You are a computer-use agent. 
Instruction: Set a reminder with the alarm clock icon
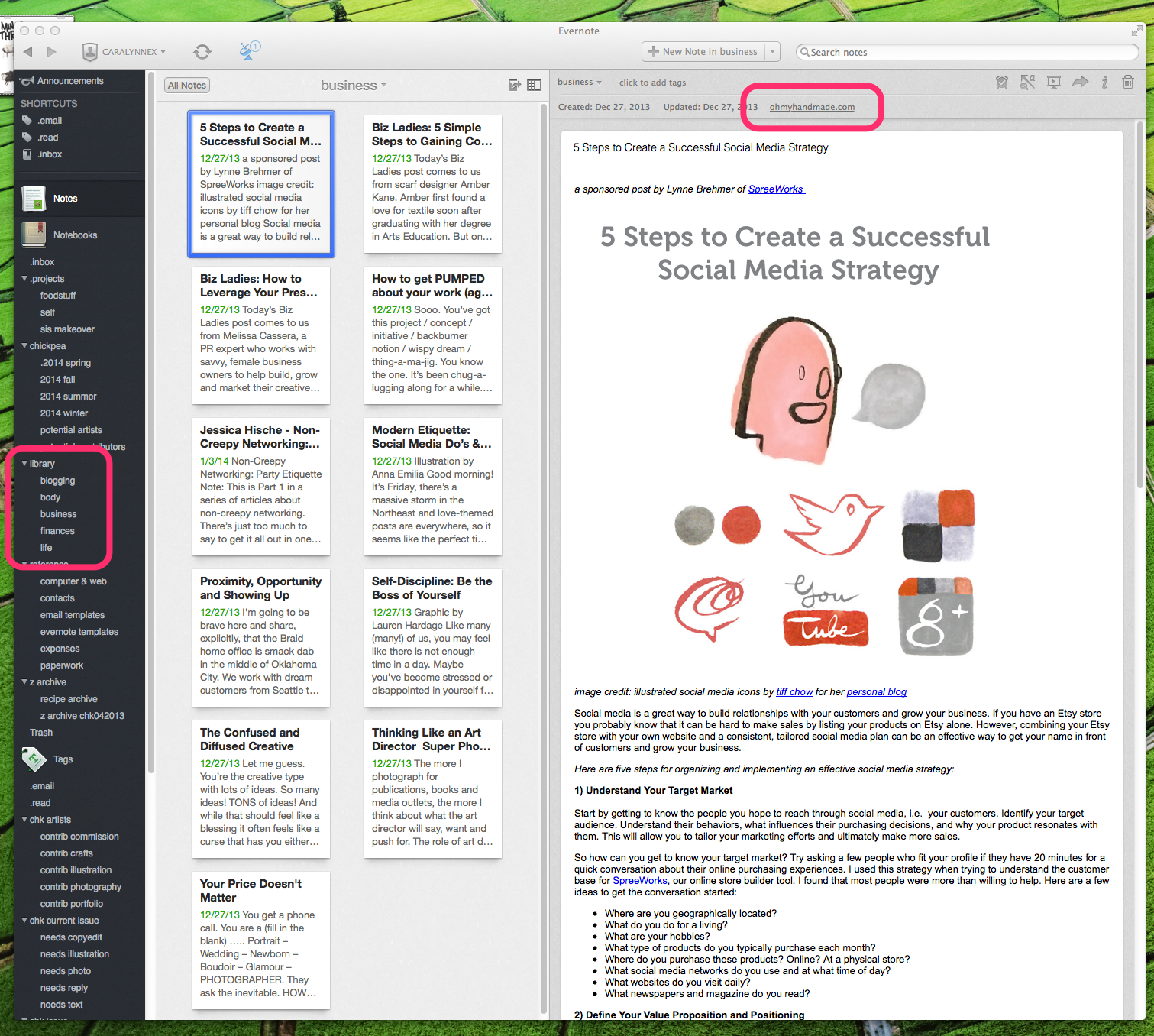[1002, 82]
